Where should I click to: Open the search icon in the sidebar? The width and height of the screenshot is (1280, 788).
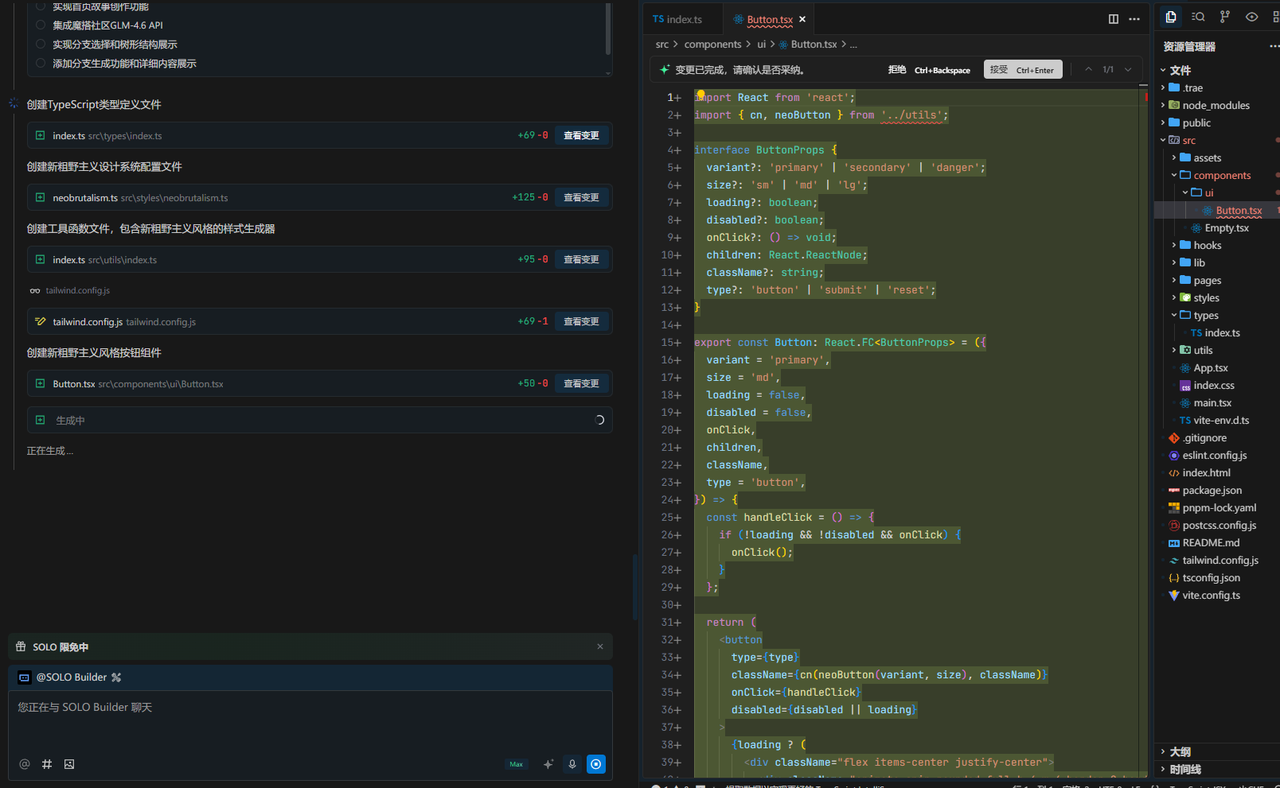1198,17
